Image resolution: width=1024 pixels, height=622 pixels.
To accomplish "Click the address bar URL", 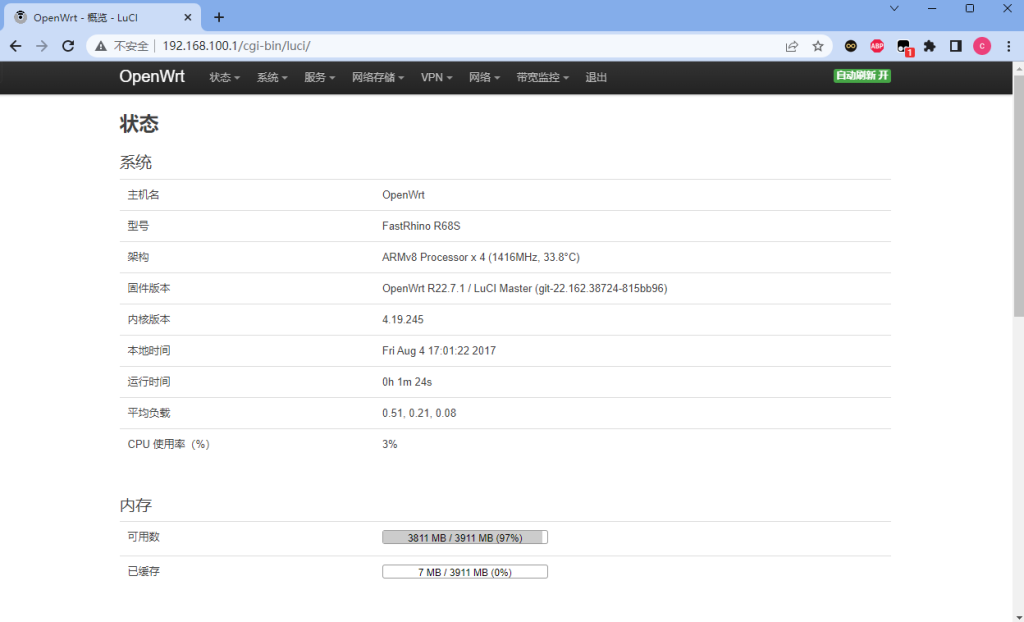I will 236,46.
